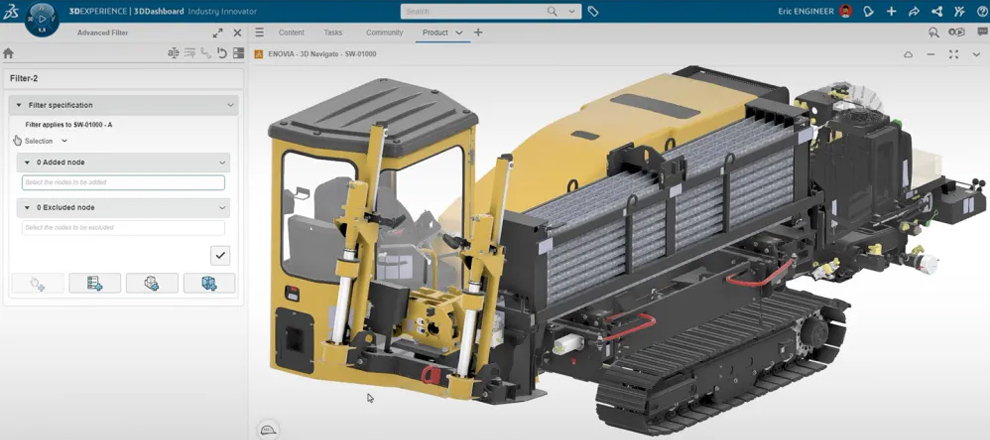This screenshot has width=990, height=440.
Task: Open the 3DEXPERIENCE compass
Action: click(42, 20)
